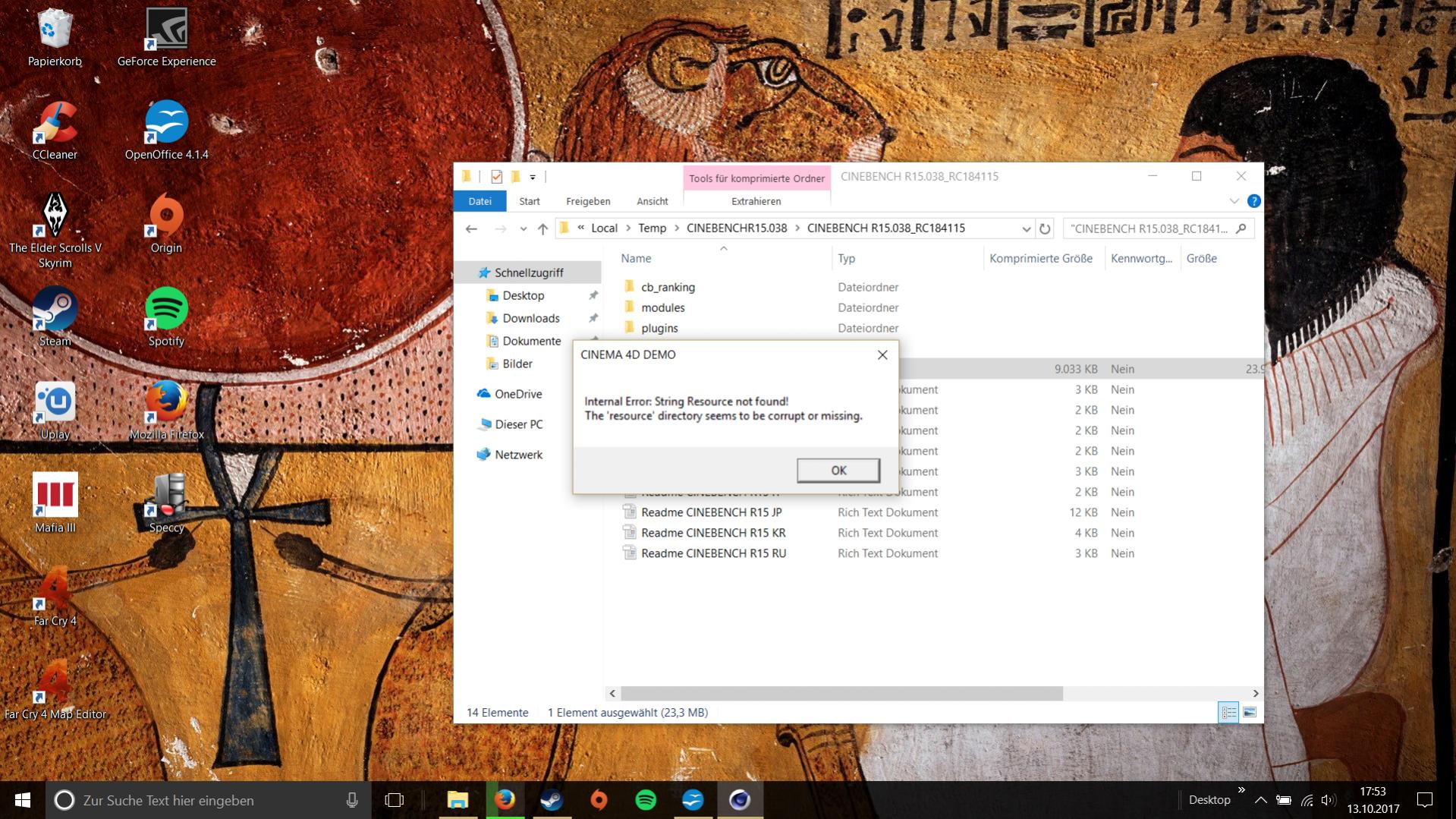This screenshot has height=819, width=1456.
Task: Open the volume control in the system tray
Action: 1328,800
